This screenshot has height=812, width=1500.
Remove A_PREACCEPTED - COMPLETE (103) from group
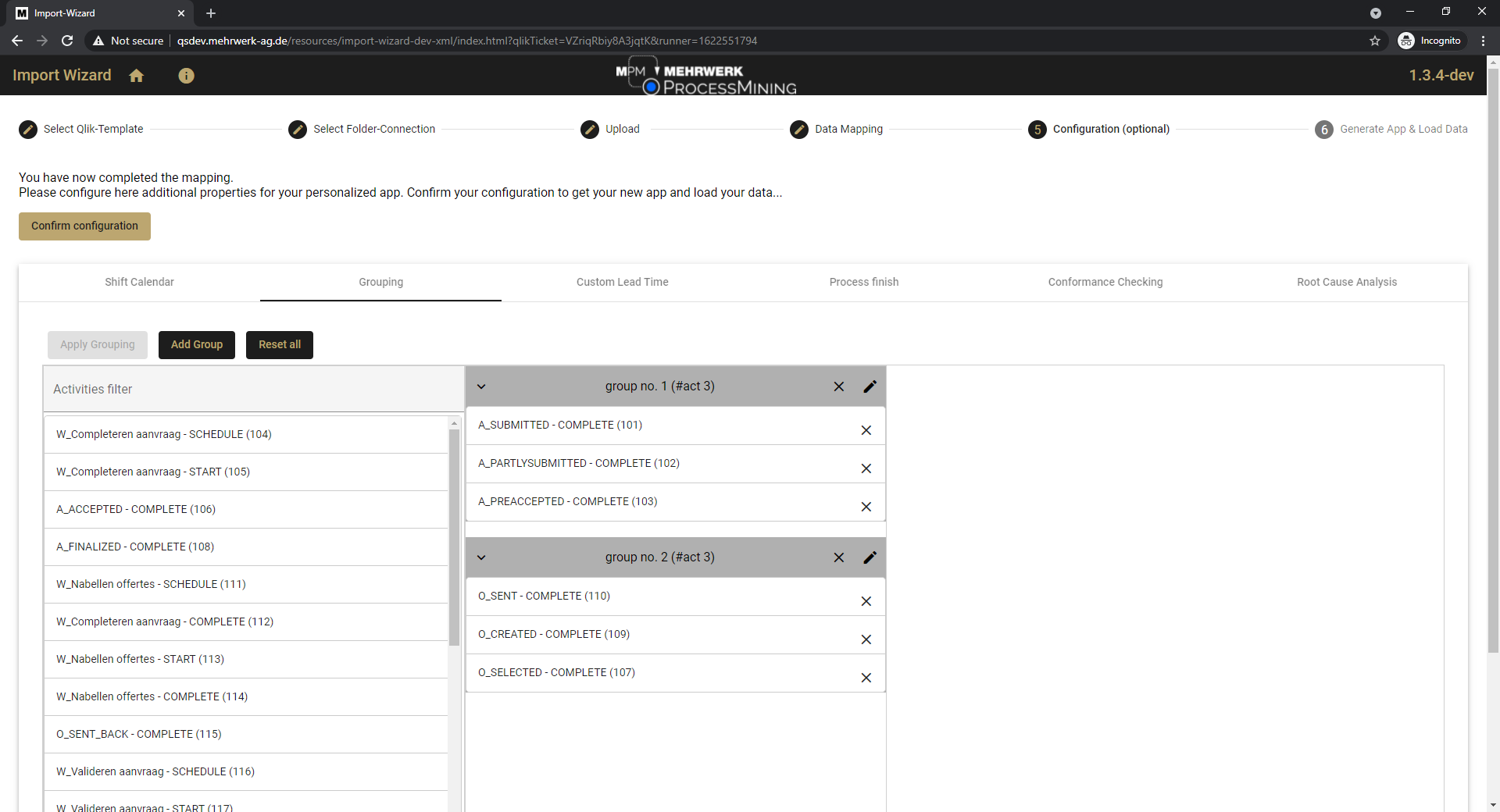[866, 507]
